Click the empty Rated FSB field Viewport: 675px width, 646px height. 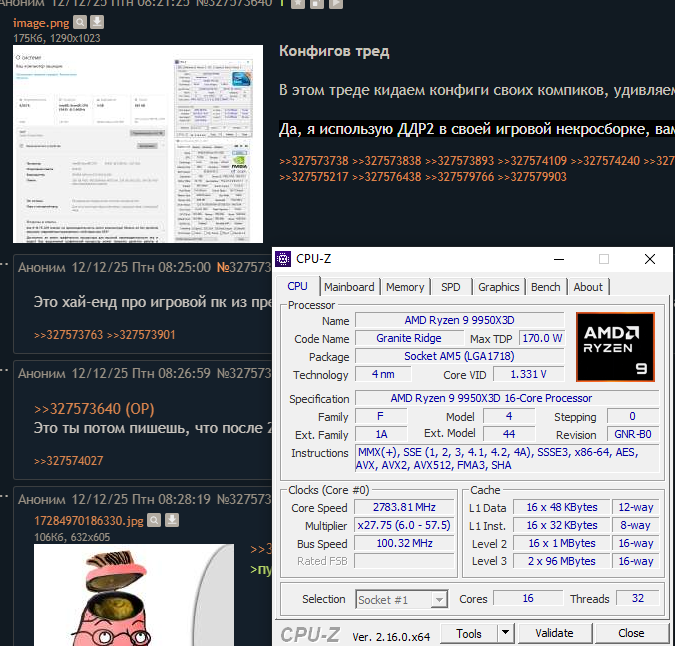[x=404, y=562]
